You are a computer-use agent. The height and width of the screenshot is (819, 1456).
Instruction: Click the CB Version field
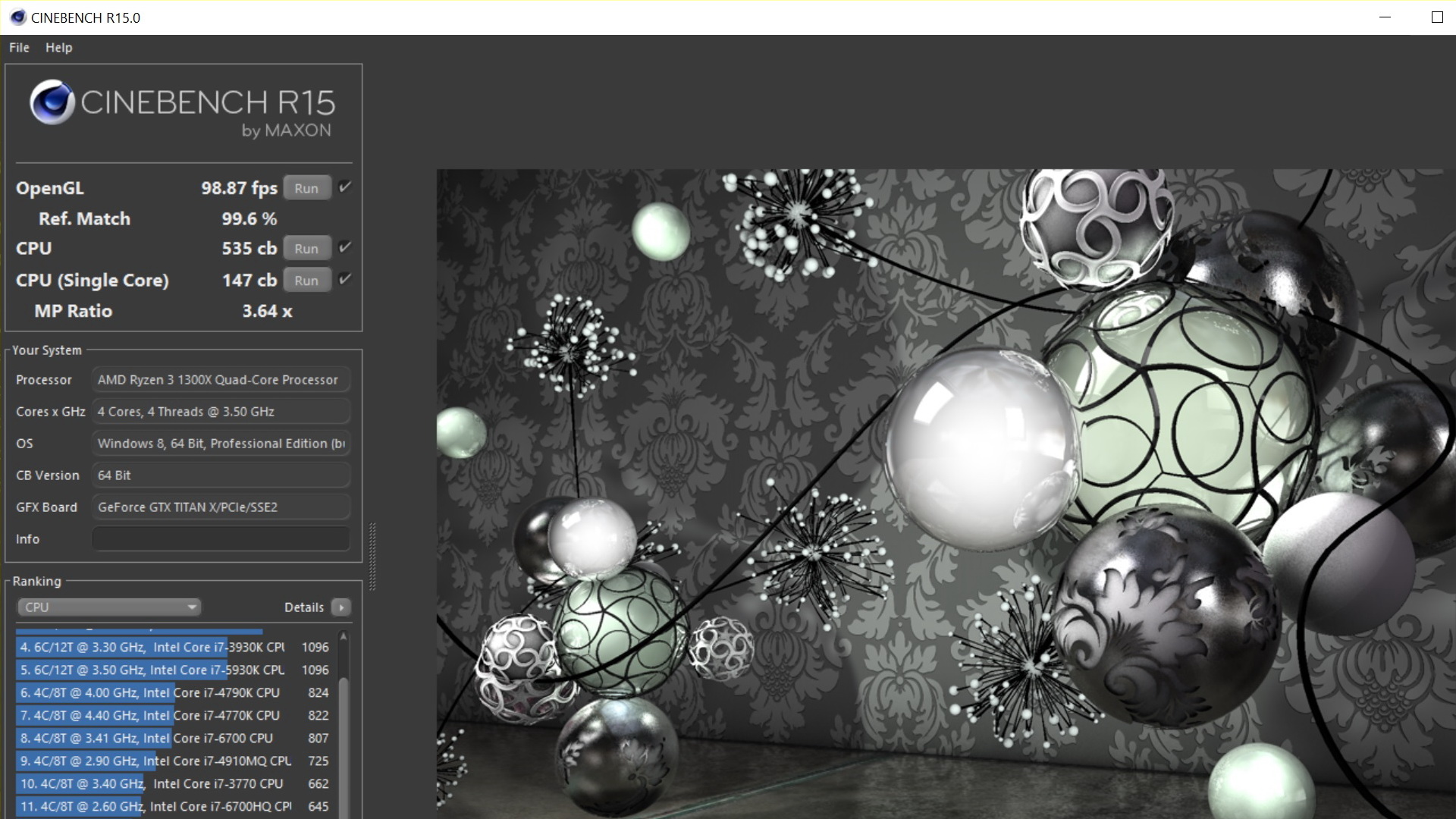pyautogui.click(x=221, y=475)
